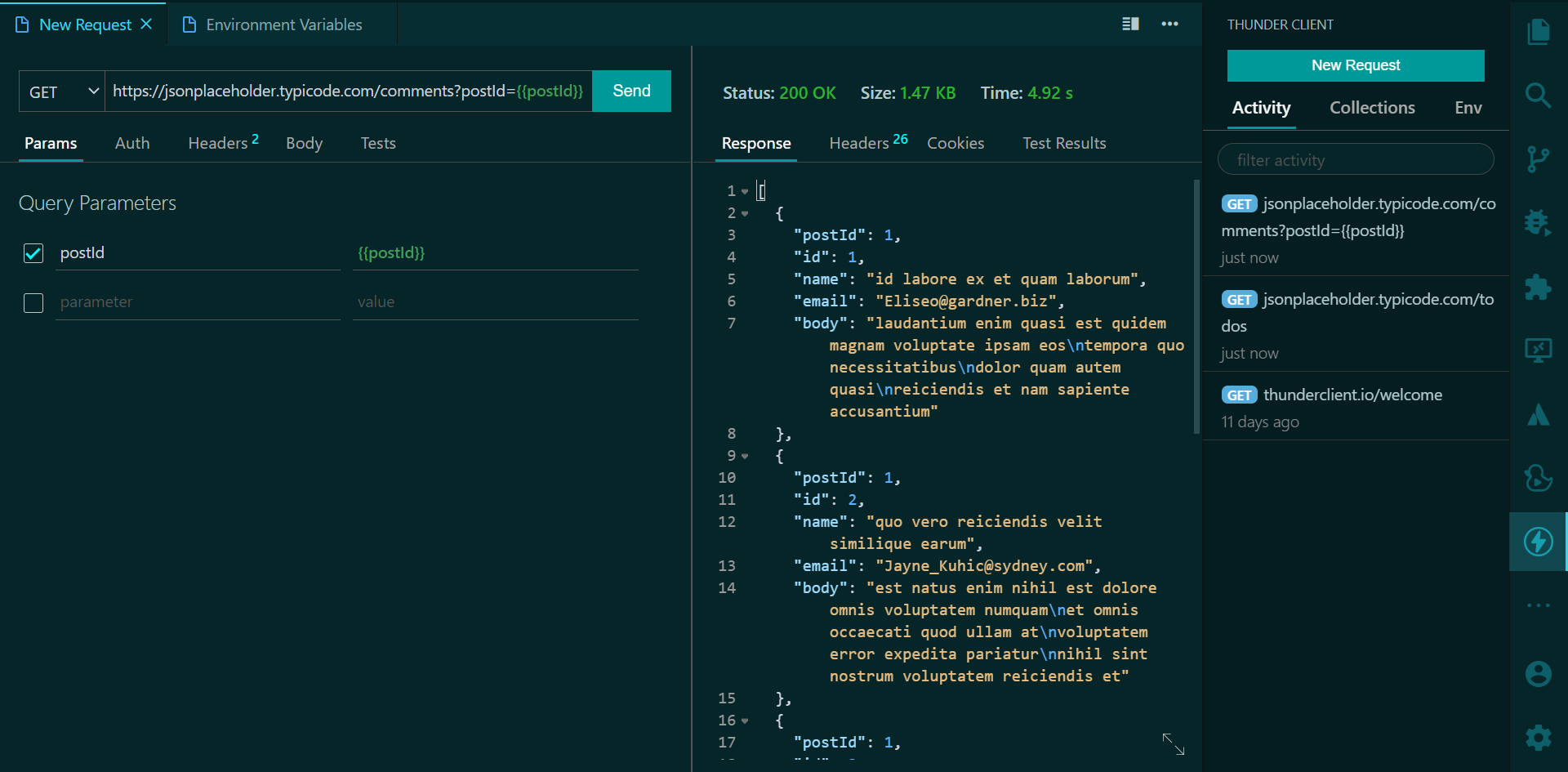1568x772 pixels.
Task: Click the postId parameter name field
Action: tap(198, 253)
